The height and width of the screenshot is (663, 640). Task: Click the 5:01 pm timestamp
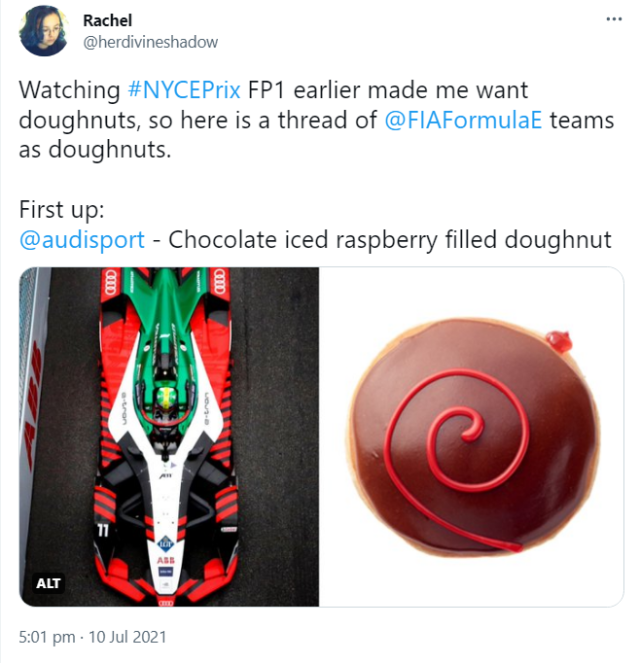click(x=44, y=636)
